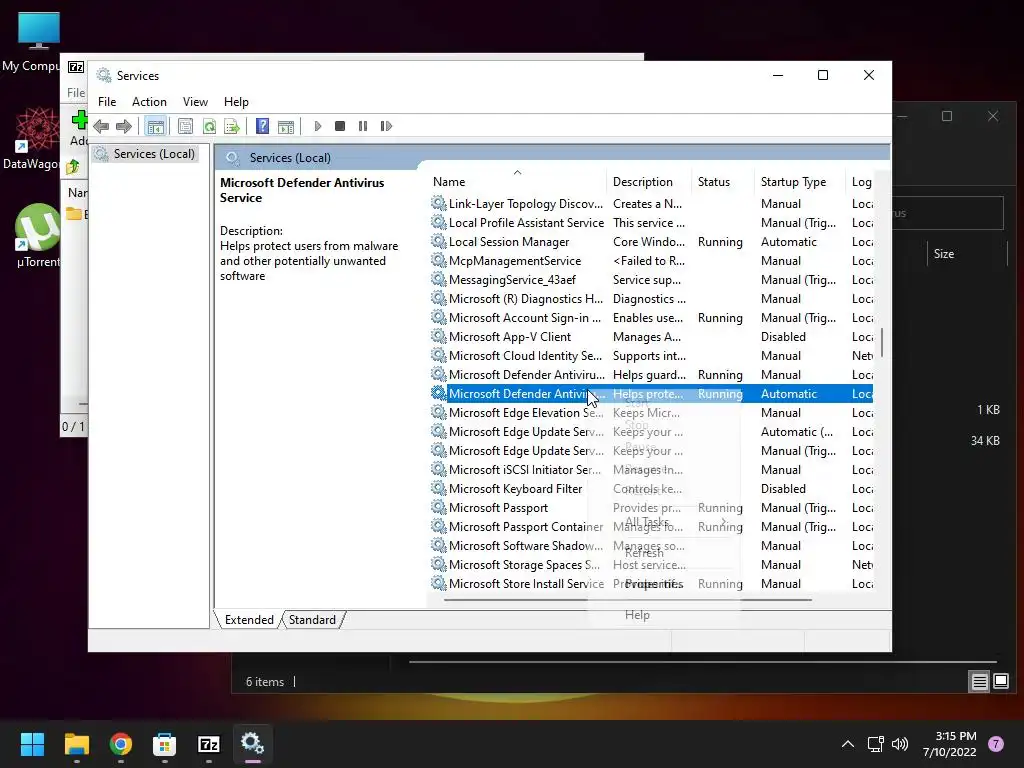Select Microsoft iSCSI Initiator Service row

[x=652, y=470]
